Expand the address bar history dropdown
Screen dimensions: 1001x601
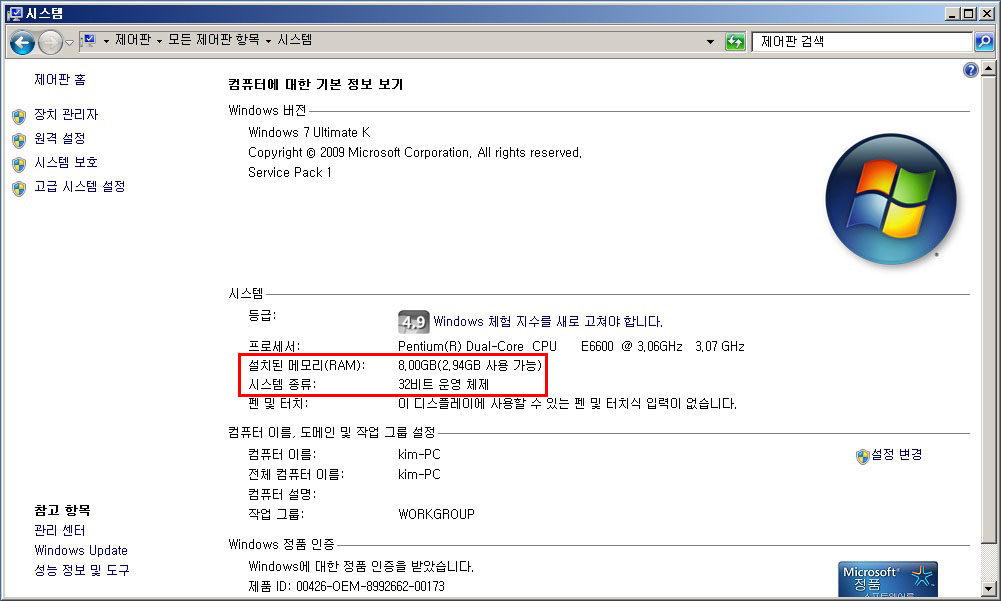pos(711,42)
